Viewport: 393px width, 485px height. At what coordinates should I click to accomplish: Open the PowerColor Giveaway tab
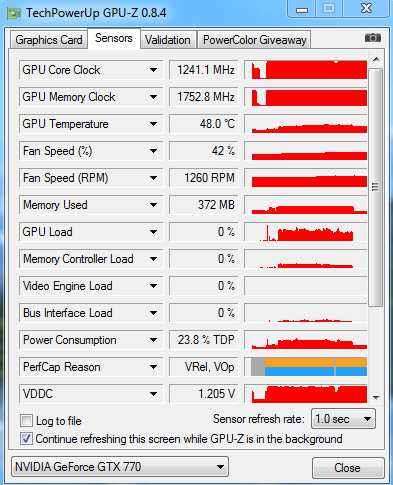pos(254,40)
